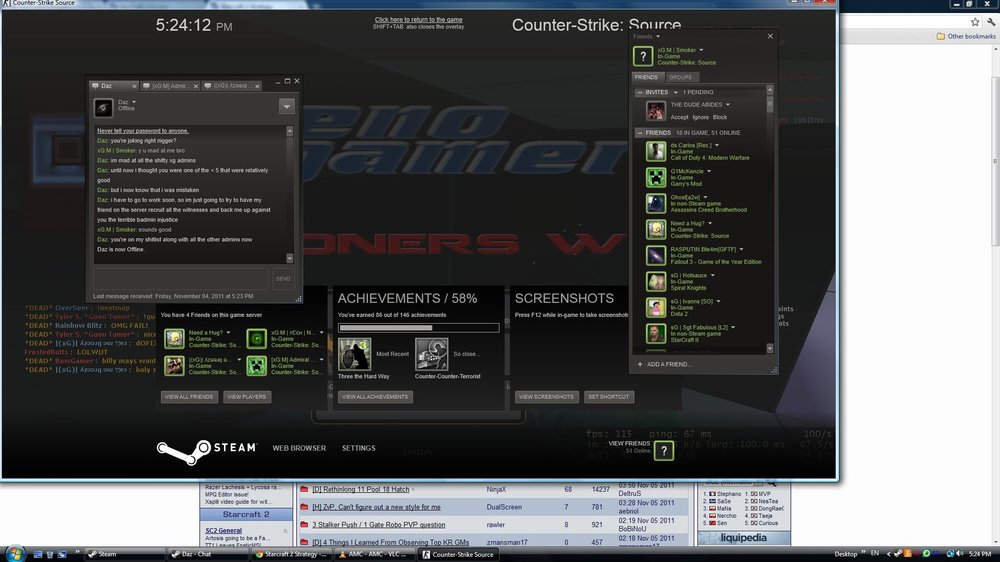The width and height of the screenshot is (1000, 562).
Task: Switch to the FRIENDS tab
Action: tap(646, 77)
